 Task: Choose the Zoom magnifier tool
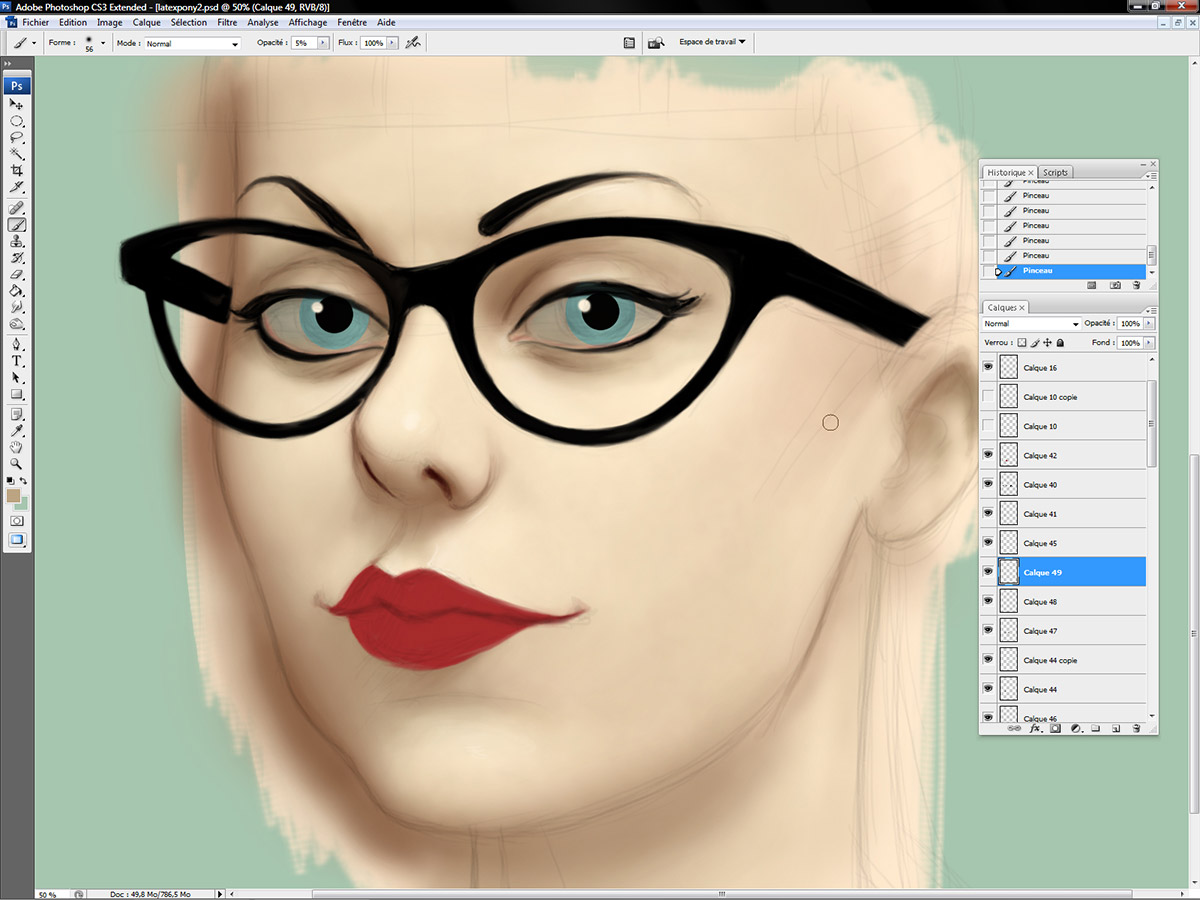click(17, 464)
